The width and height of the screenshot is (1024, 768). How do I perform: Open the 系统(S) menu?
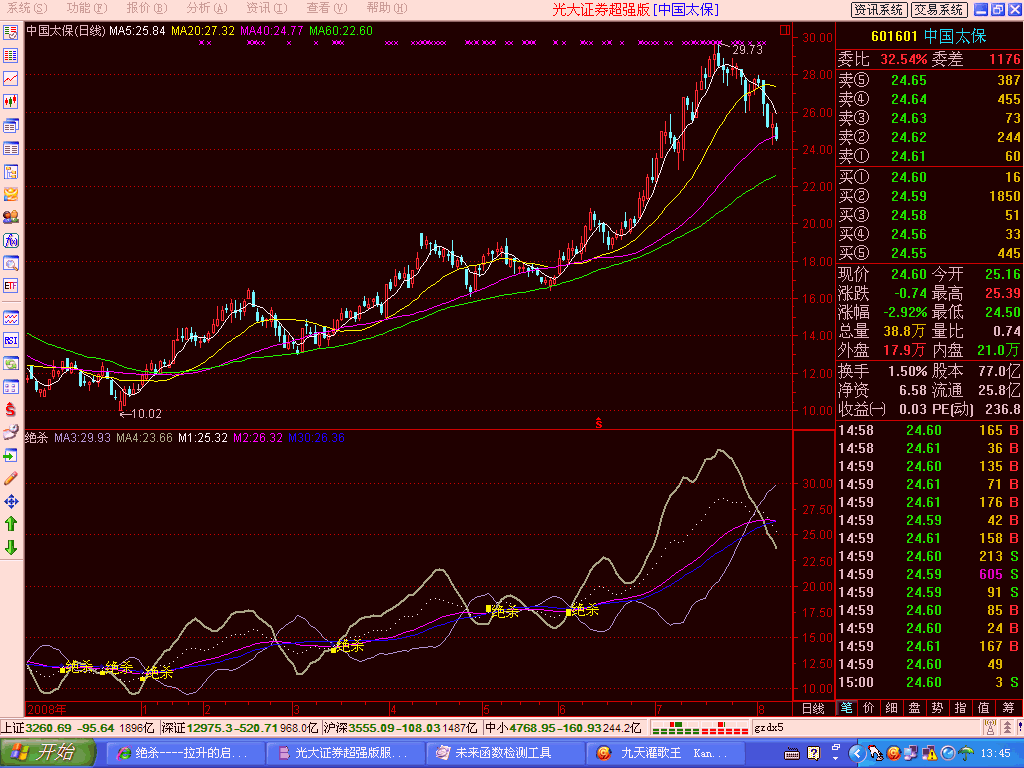(27, 8)
